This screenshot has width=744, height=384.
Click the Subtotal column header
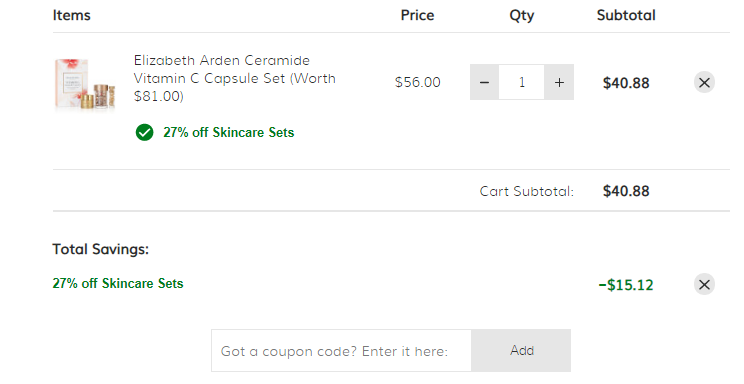[626, 15]
